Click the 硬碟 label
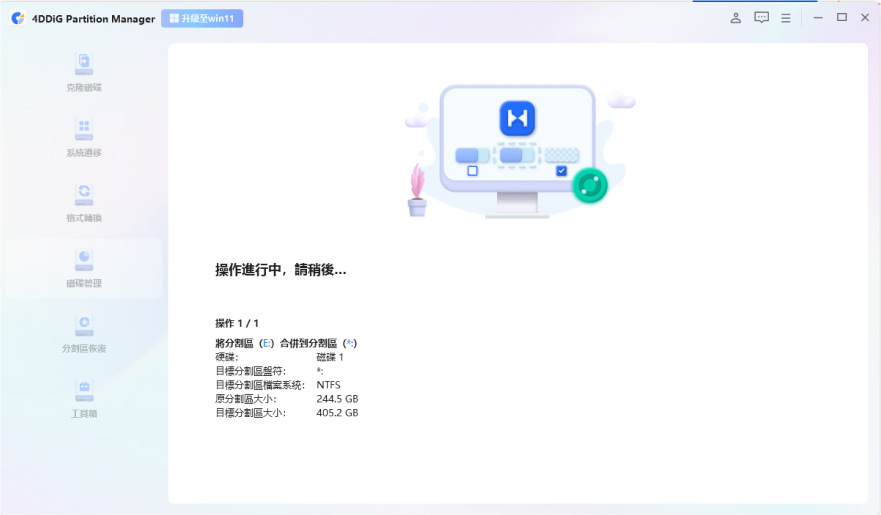Viewport: 881px width, 515px height. 227,357
